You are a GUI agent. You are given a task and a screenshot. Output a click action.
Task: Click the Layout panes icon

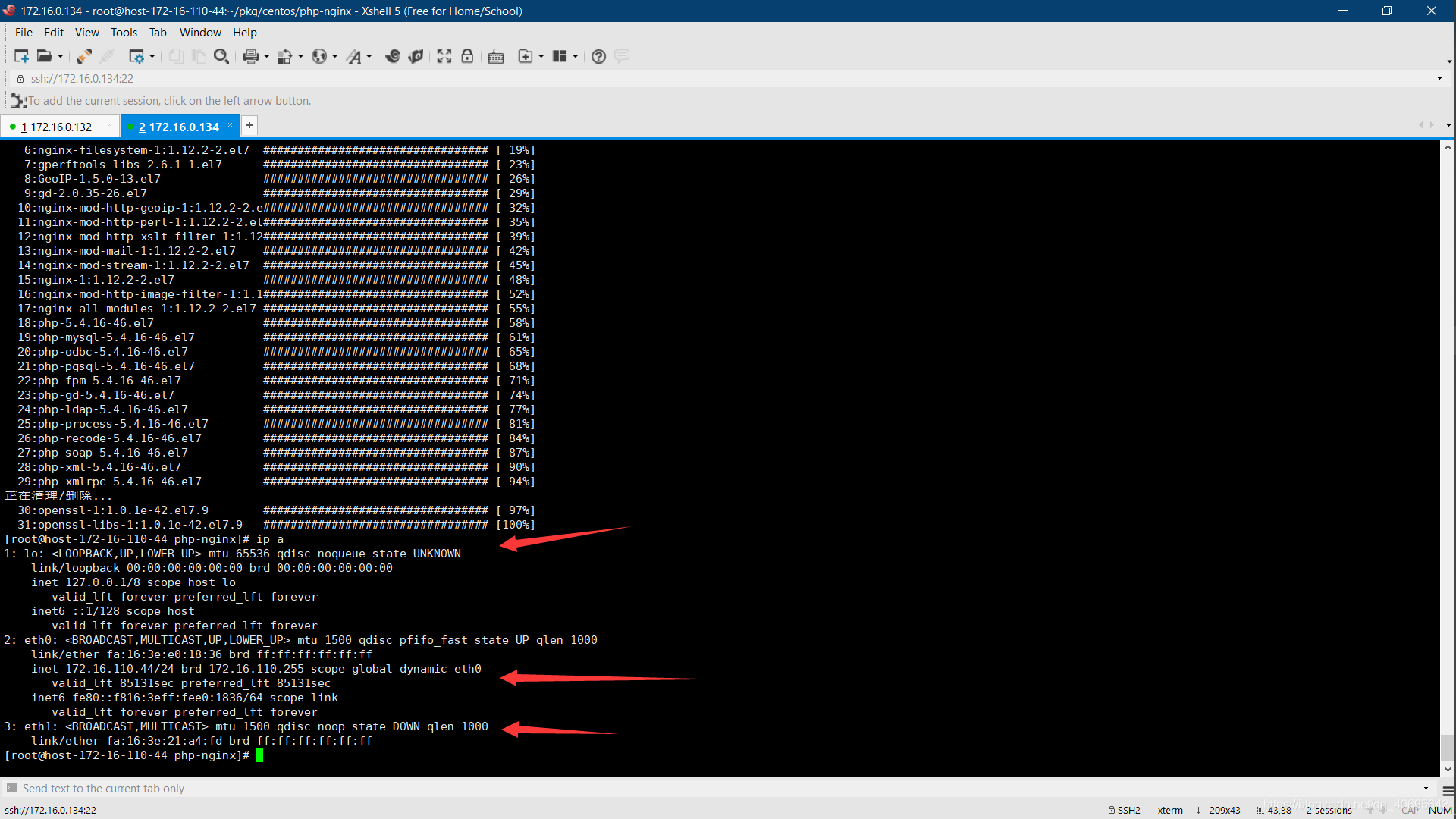tap(560, 56)
